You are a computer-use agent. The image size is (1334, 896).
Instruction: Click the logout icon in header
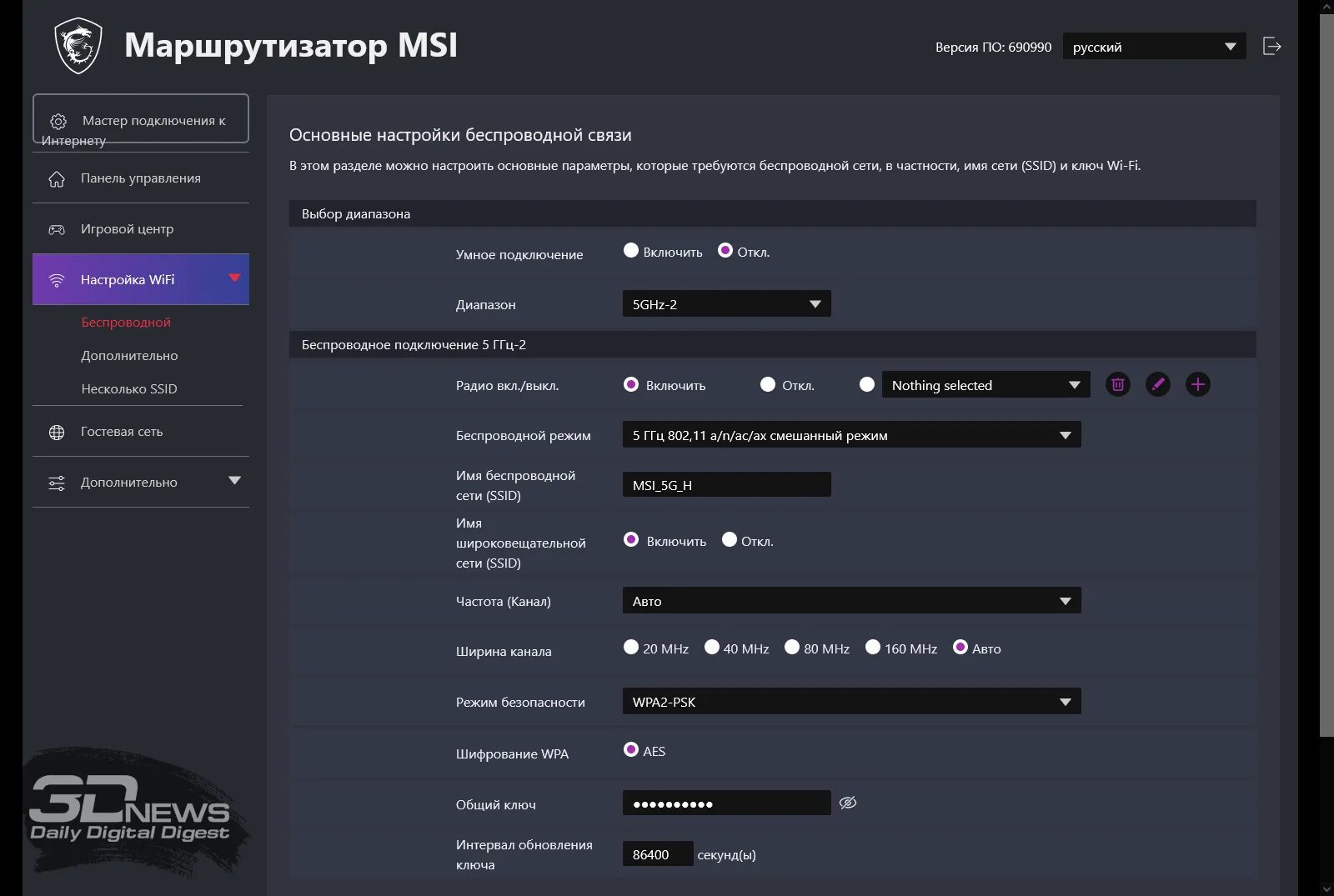[1271, 46]
